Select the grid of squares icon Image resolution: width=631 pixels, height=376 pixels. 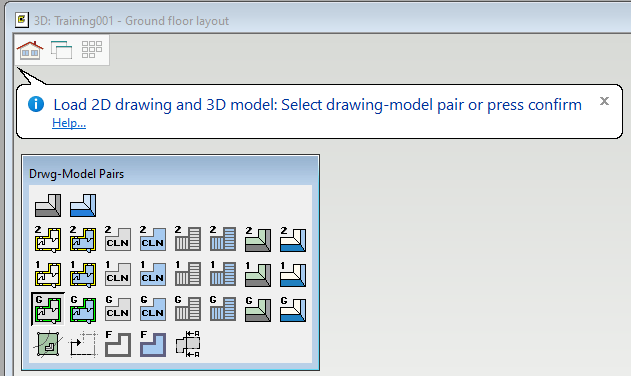click(x=92, y=50)
